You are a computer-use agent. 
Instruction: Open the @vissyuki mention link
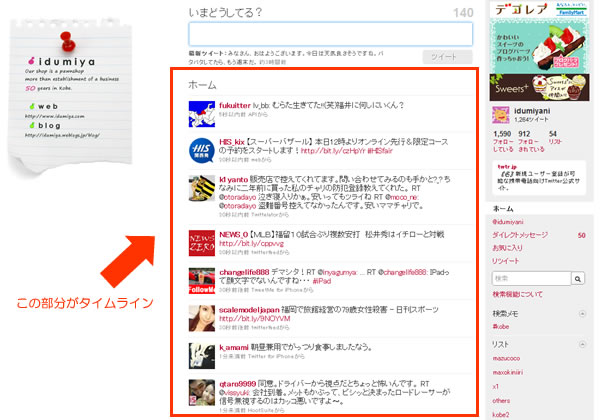coord(234,393)
